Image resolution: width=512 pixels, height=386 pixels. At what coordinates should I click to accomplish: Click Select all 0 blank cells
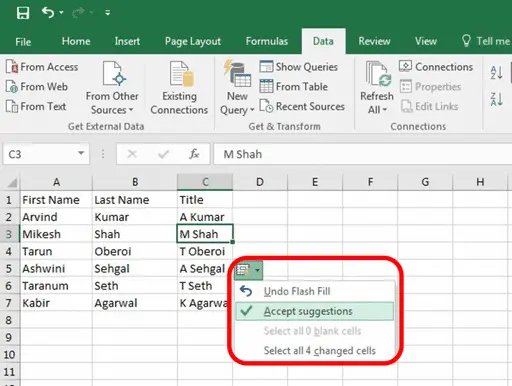tap(314, 331)
